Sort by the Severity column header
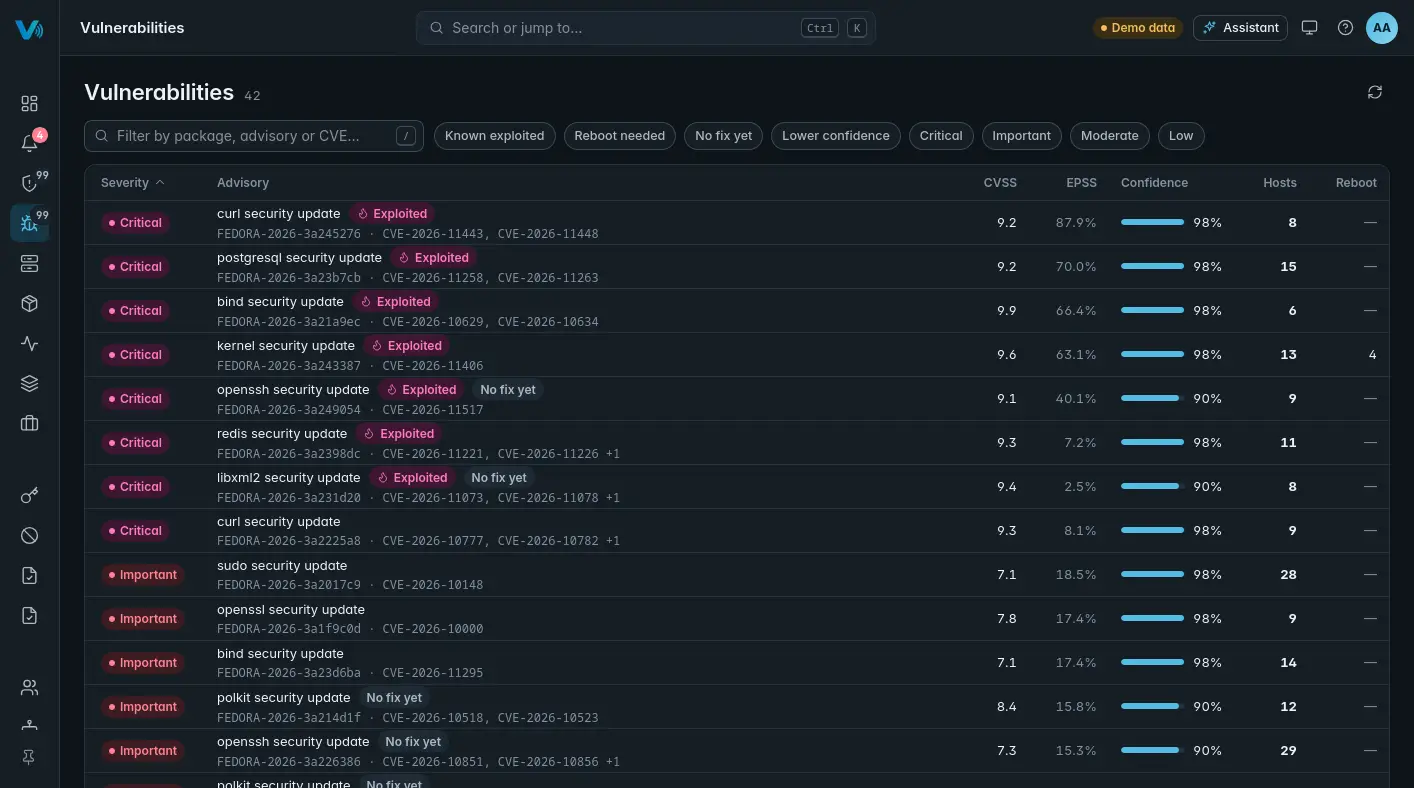Viewport: 1414px width, 788px height. (132, 183)
